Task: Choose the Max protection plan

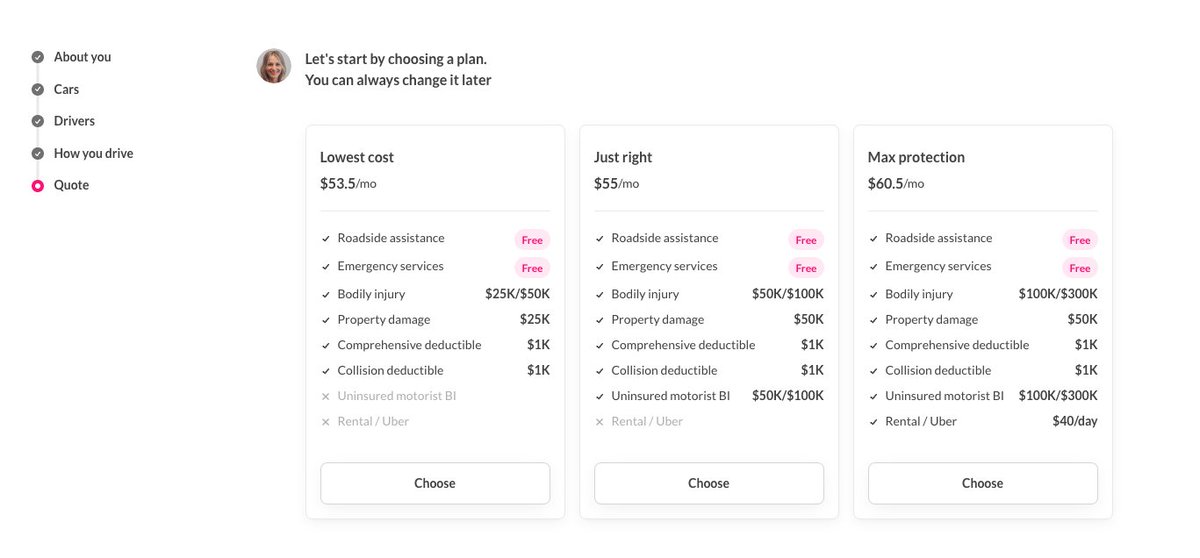Action: [982, 483]
